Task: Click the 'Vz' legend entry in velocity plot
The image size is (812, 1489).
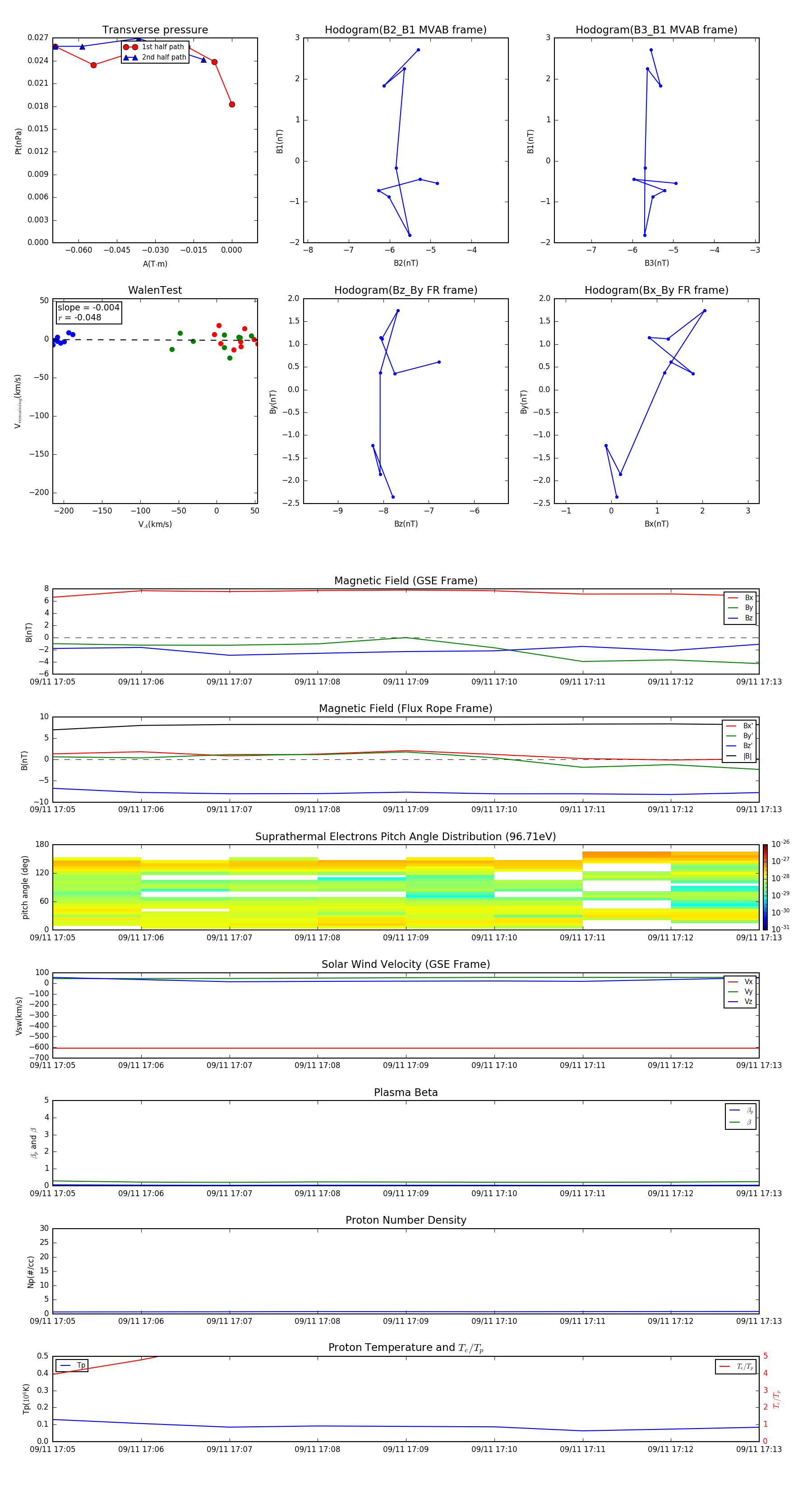Action: click(x=740, y=1002)
